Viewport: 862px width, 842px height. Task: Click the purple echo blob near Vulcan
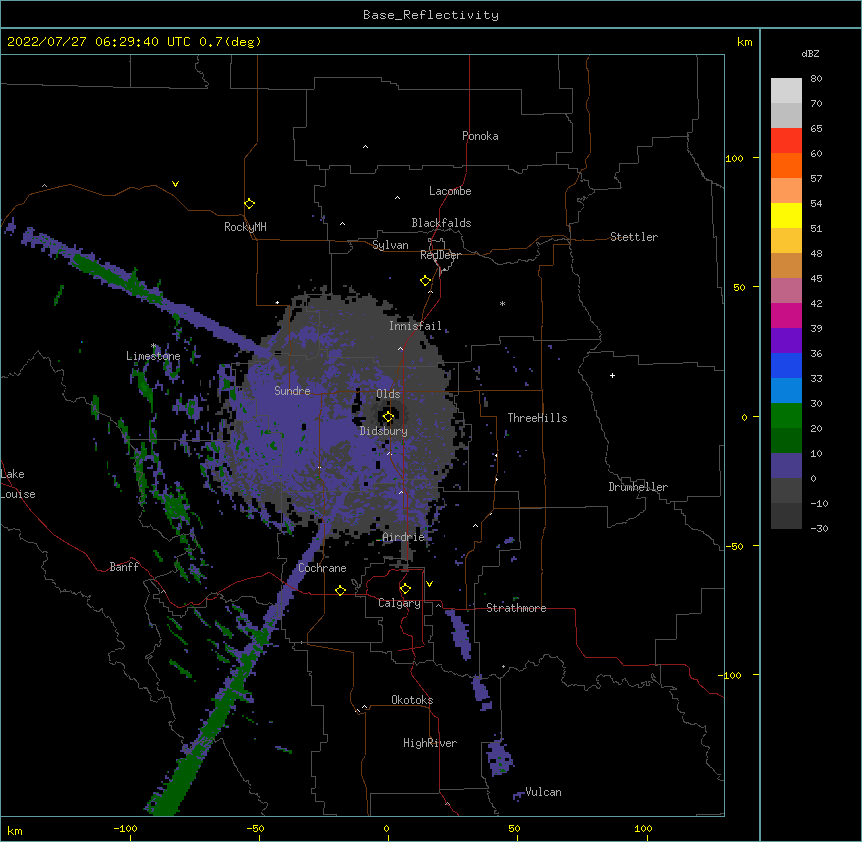click(x=500, y=757)
